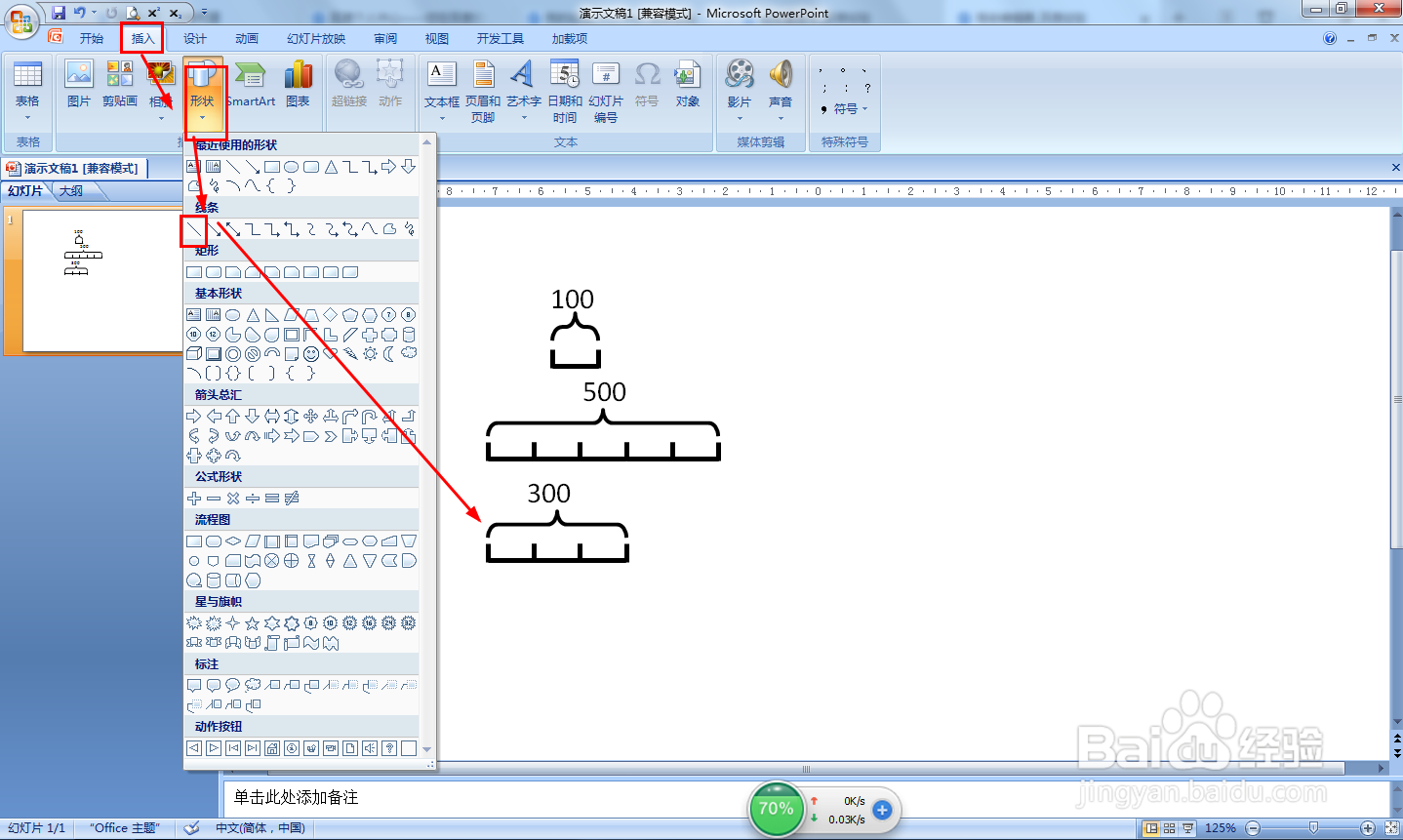Pick the diamond shape in 基本形状

[331, 315]
